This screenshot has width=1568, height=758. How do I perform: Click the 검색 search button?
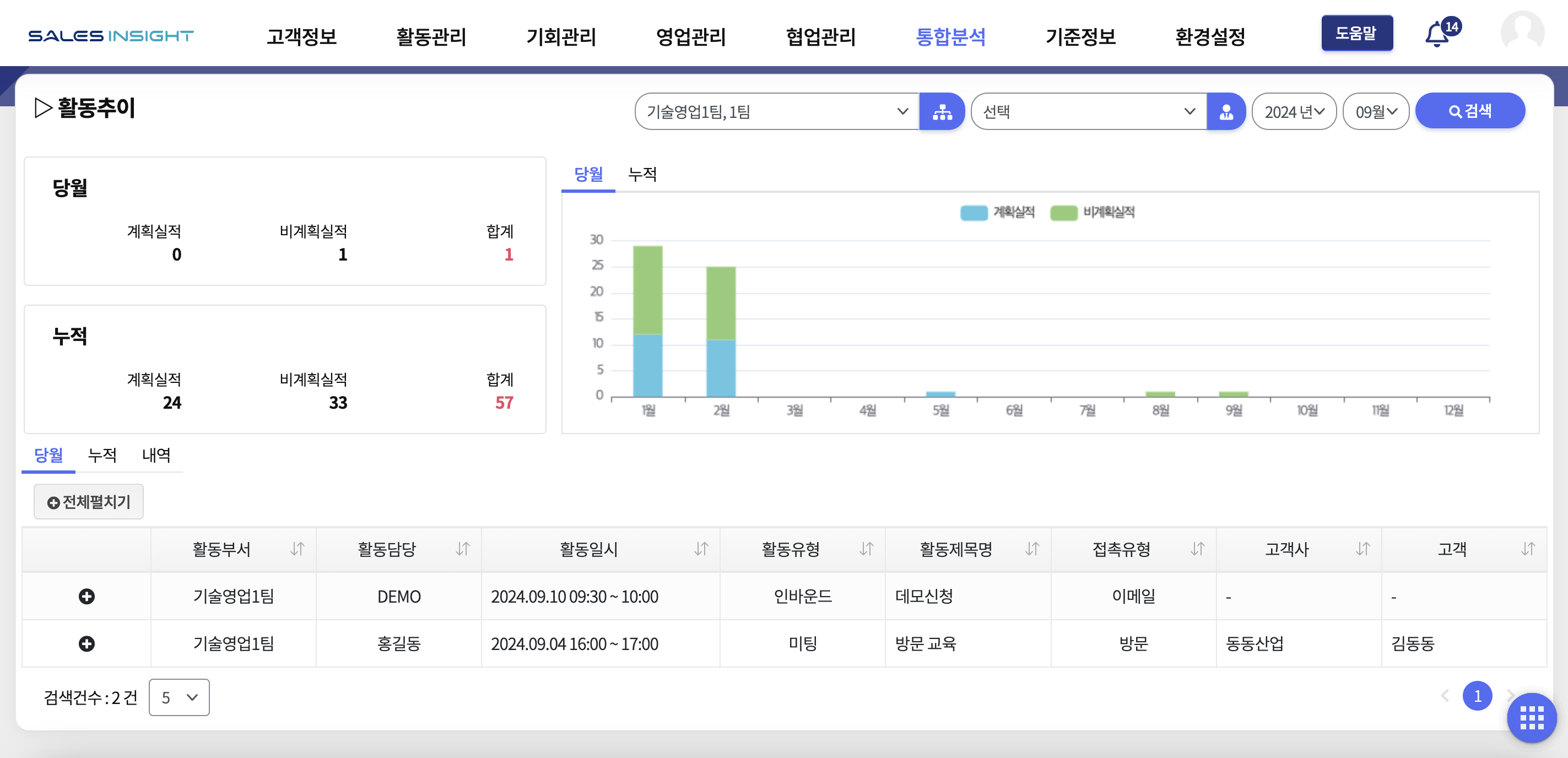[1469, 111]
